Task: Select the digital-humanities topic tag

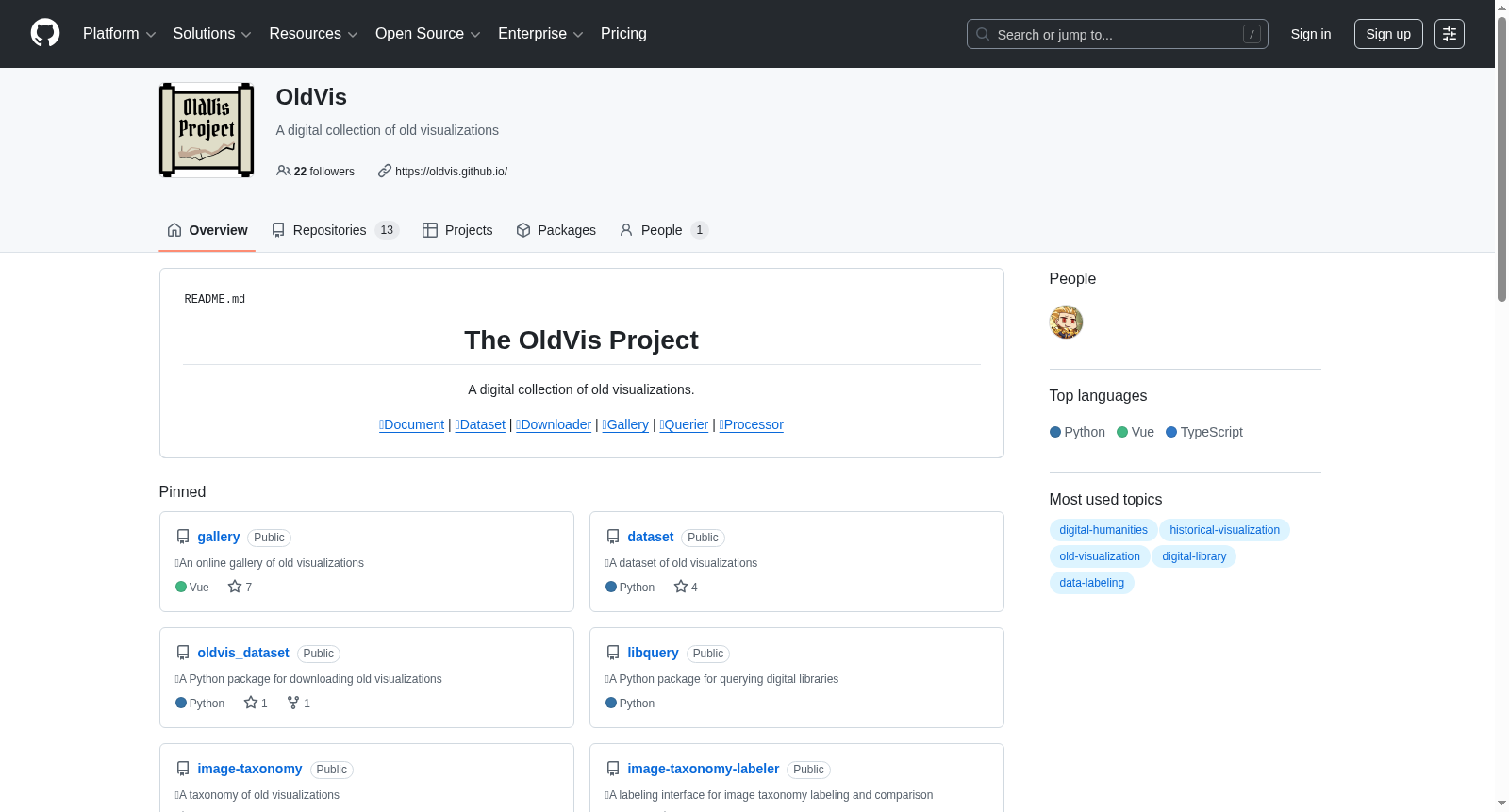Action: pyautogui.click(x=1103, y=530)
